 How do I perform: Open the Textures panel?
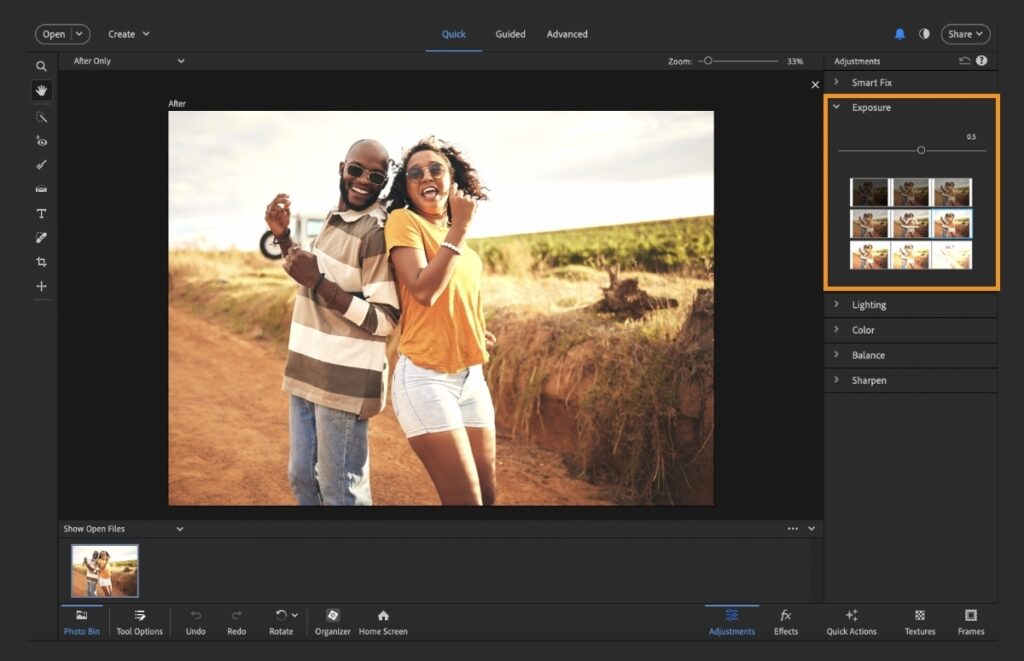pos(919,622)
